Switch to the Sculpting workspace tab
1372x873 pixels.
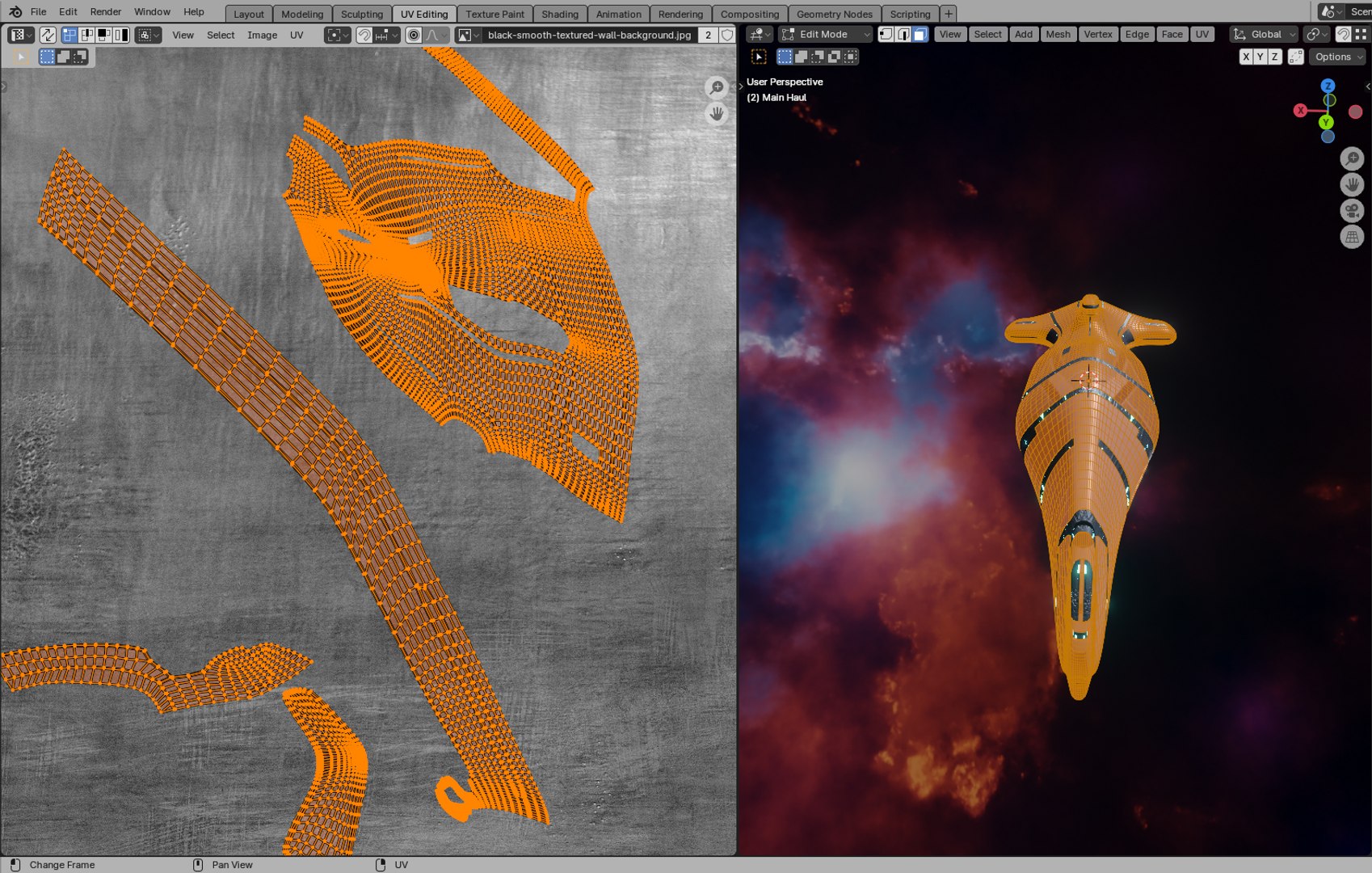click(x=362, y=14)
